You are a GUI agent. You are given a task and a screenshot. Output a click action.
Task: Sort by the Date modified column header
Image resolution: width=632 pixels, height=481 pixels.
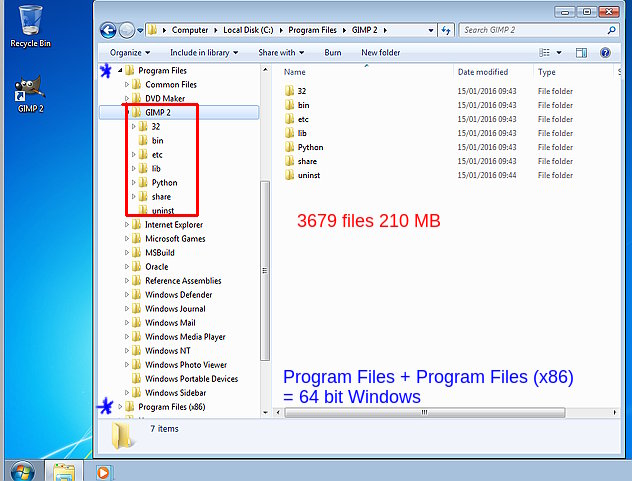(482, 72)
